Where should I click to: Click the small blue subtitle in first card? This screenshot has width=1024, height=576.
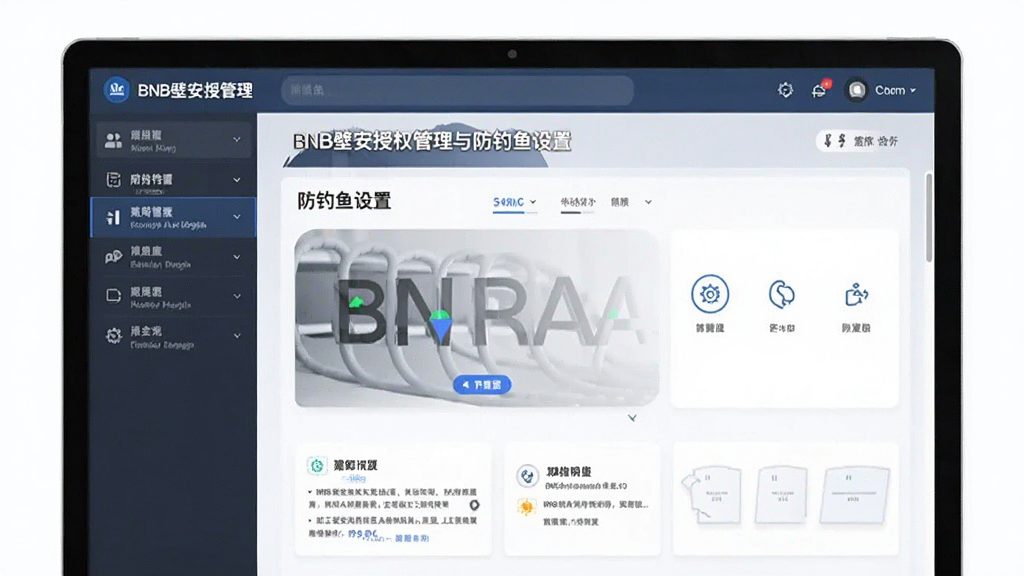pyautogui.click(x=353, y=479)
